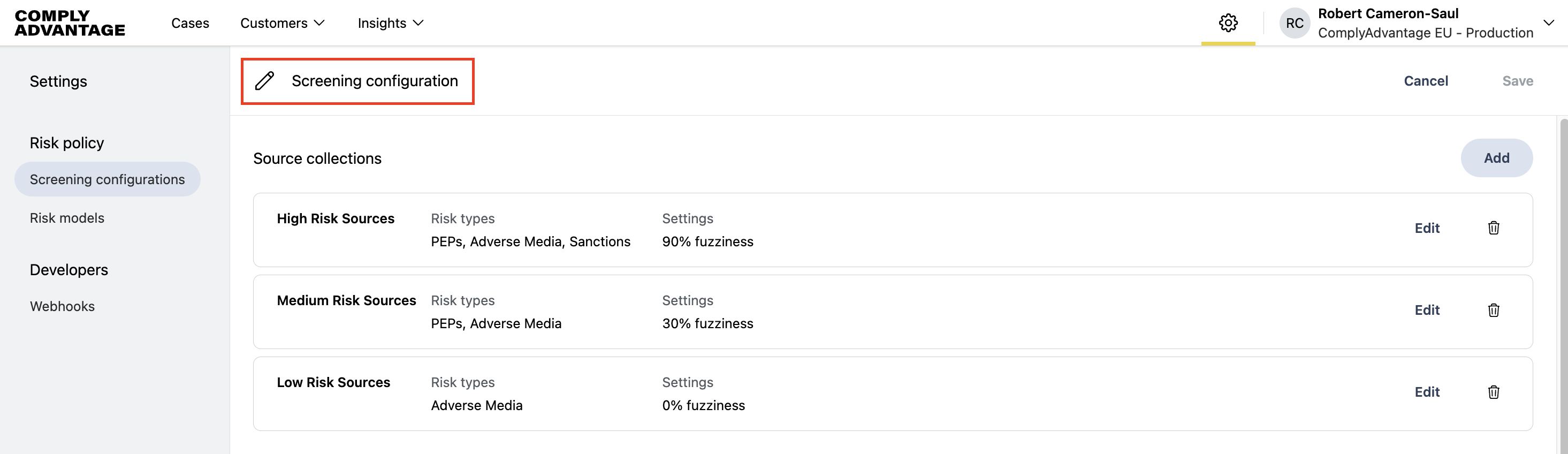Screen dimensions: 1568x454
Task: Click the pencil edit name icon
Action: pos(264,81)
